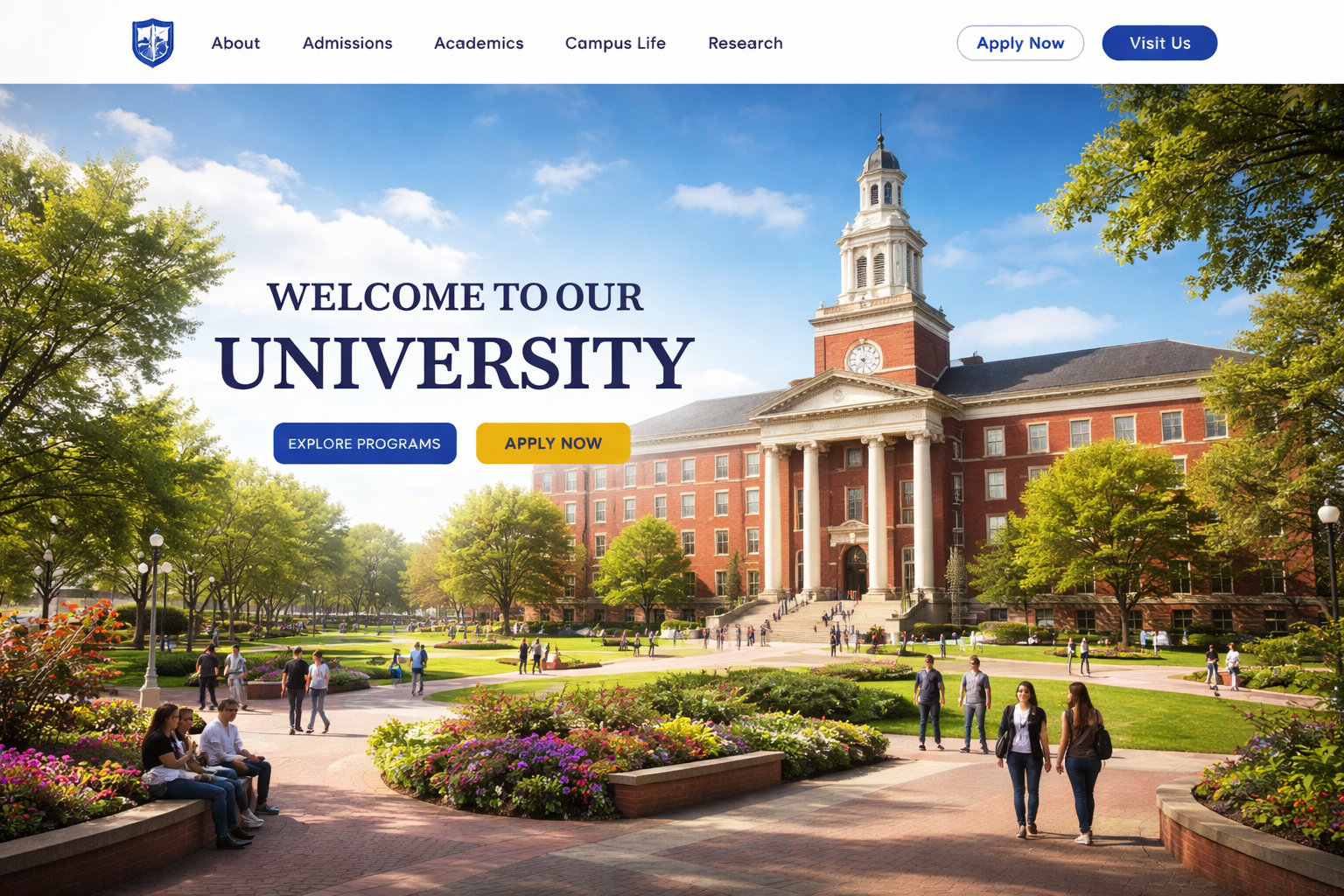Click the outlined Apply Now header button
Viewport: 1344px width, 896px height.
pyautogui.click(x=1020, y=43)
